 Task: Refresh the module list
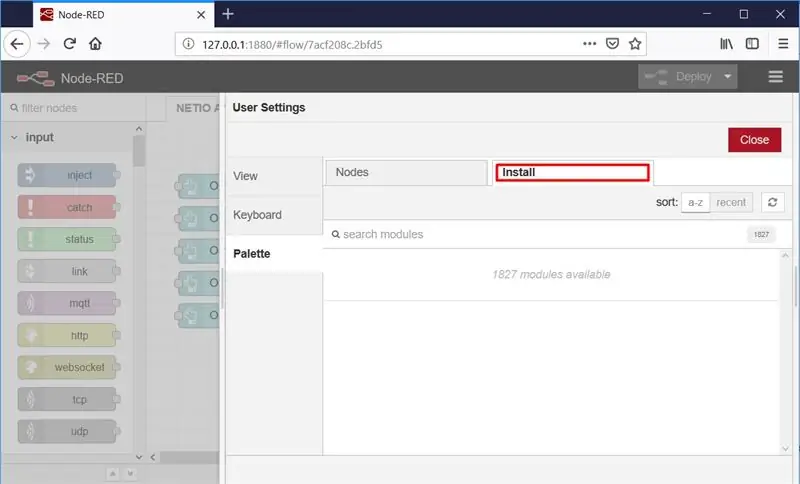click(x=772, y=202)
